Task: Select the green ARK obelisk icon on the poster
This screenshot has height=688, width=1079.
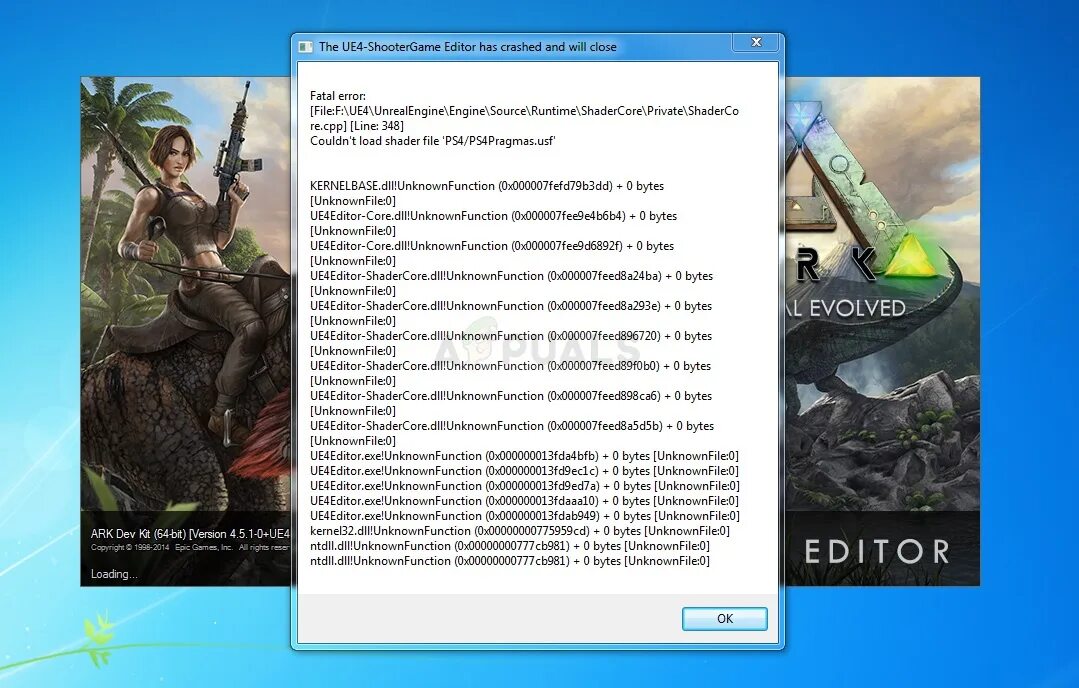Action: tap(913, 258)
